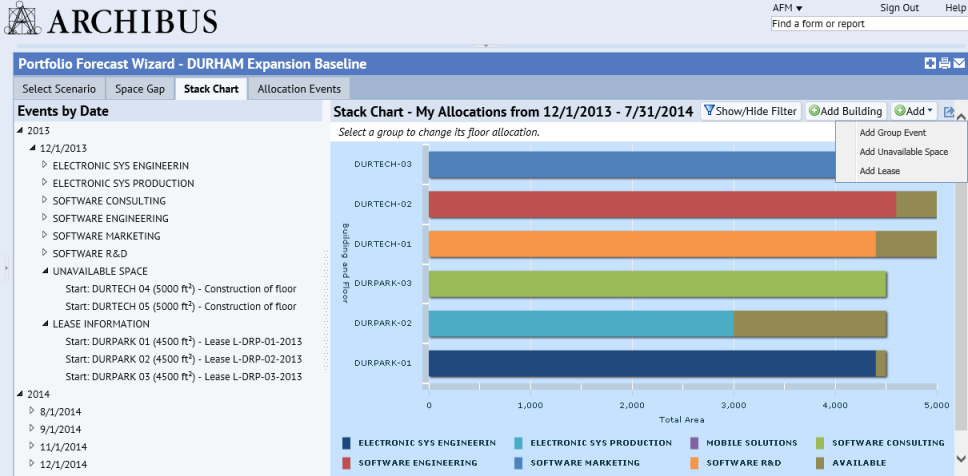
Task: Click the SOFTWARE R&D legend swatch
Action: [694, 462]
